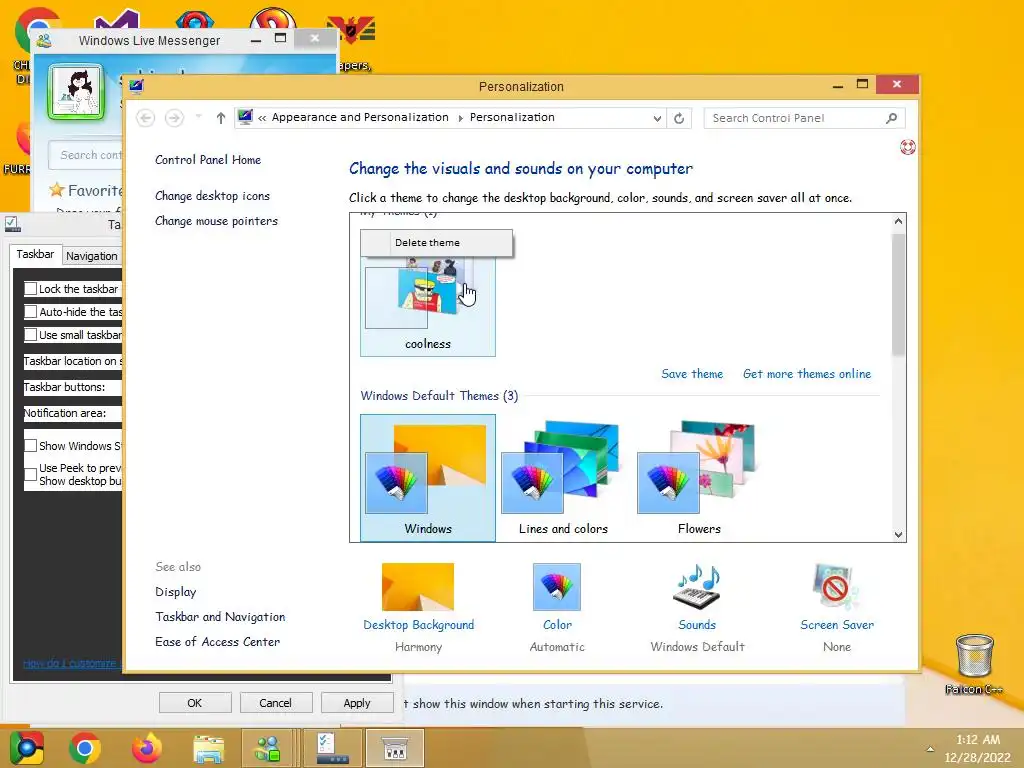Select the coolness theme
Image resolution: width=1024 pixels, height=768 pixels.
coord(428,306)
